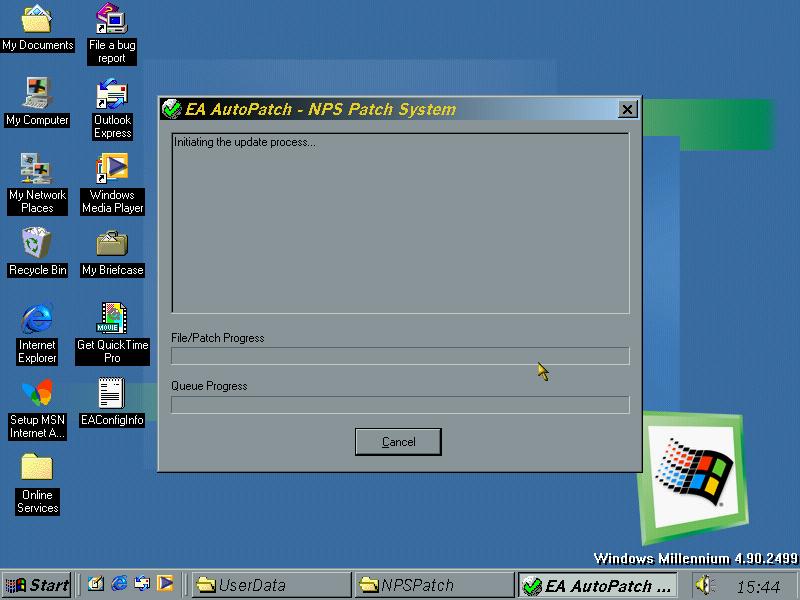Select the Outlook Express desktop shortcut

click(112, 95)
